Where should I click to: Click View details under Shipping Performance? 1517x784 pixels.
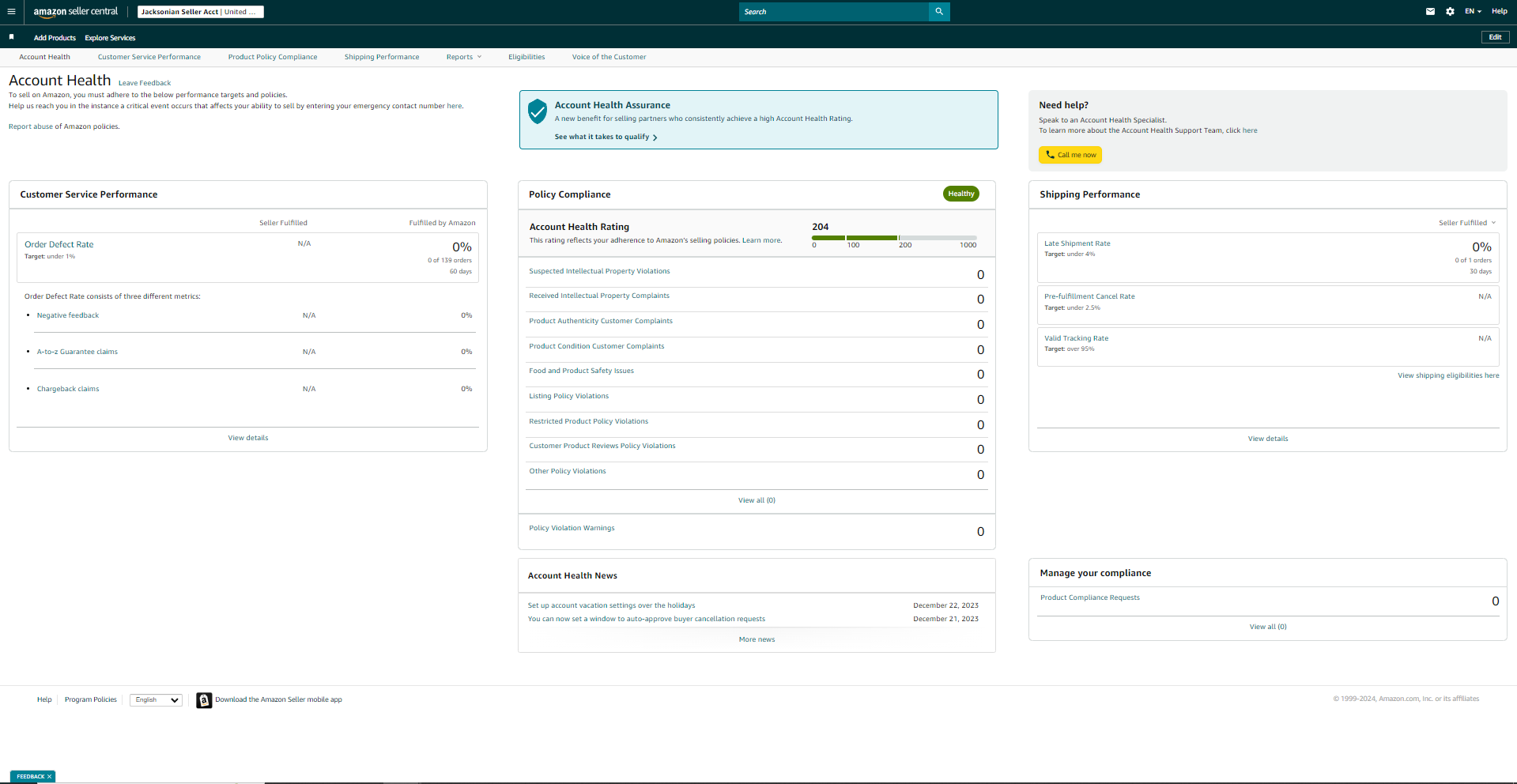click(1268, 439)
